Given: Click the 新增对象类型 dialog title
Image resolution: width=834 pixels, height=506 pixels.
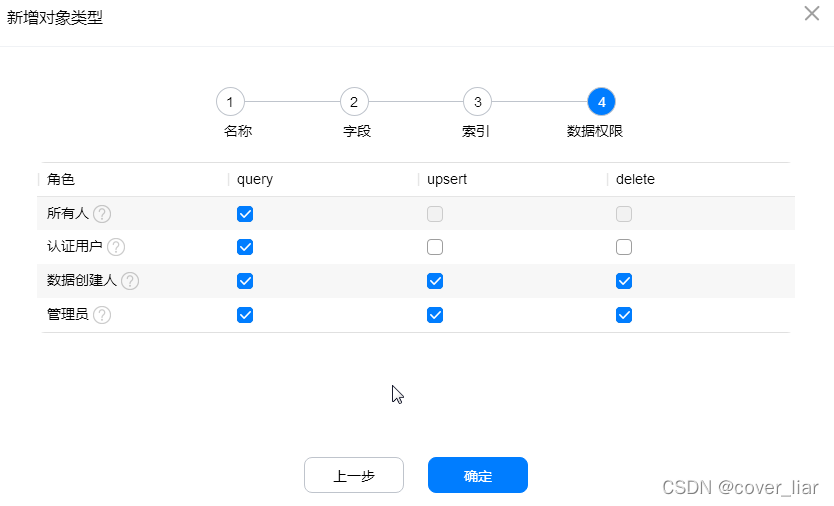Looking at the screenshot, I should [55, 18].
